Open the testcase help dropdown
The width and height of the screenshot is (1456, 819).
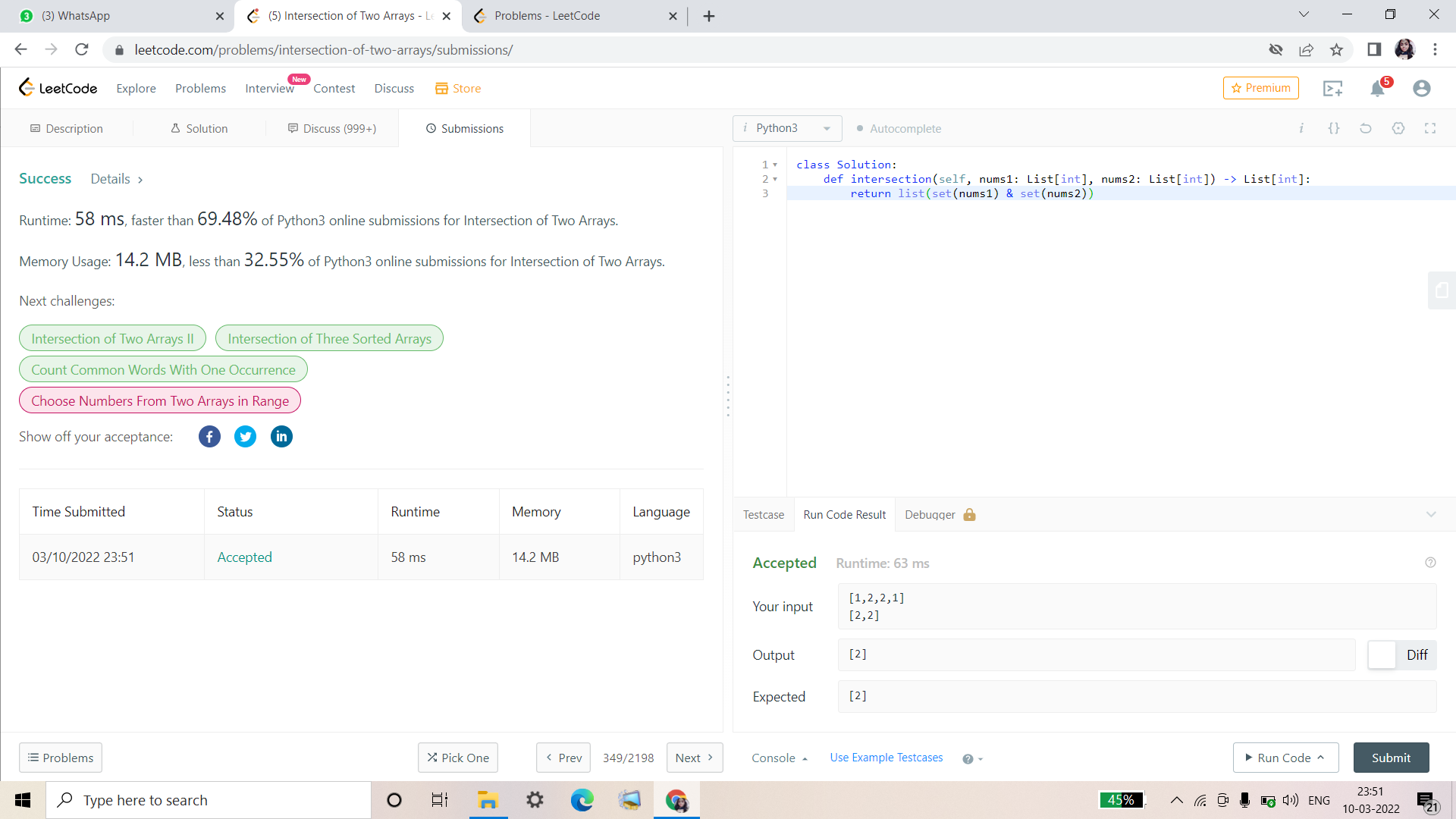972,759
